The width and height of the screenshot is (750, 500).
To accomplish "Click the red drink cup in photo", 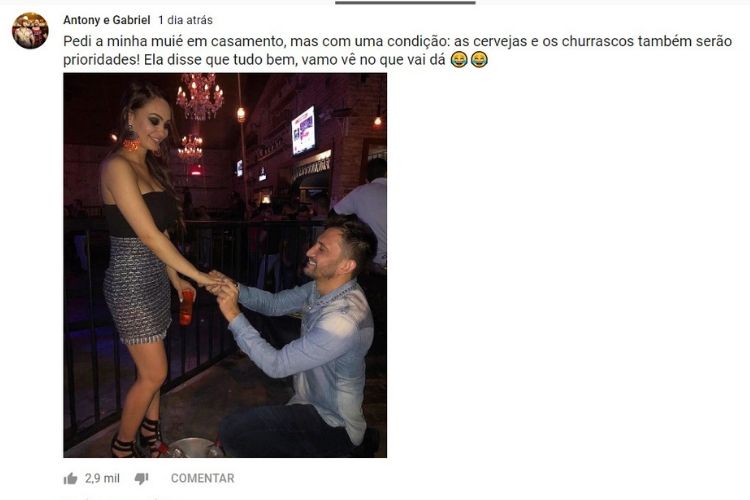I will click(x=187, y=306).
